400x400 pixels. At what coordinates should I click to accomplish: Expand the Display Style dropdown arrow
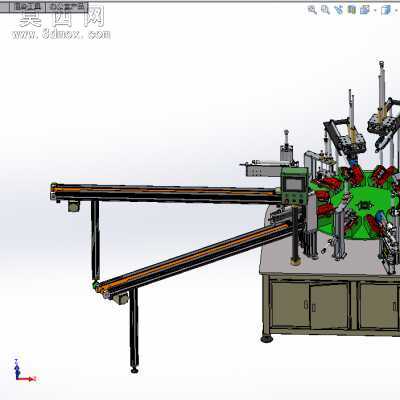click(x=396, y=11)
